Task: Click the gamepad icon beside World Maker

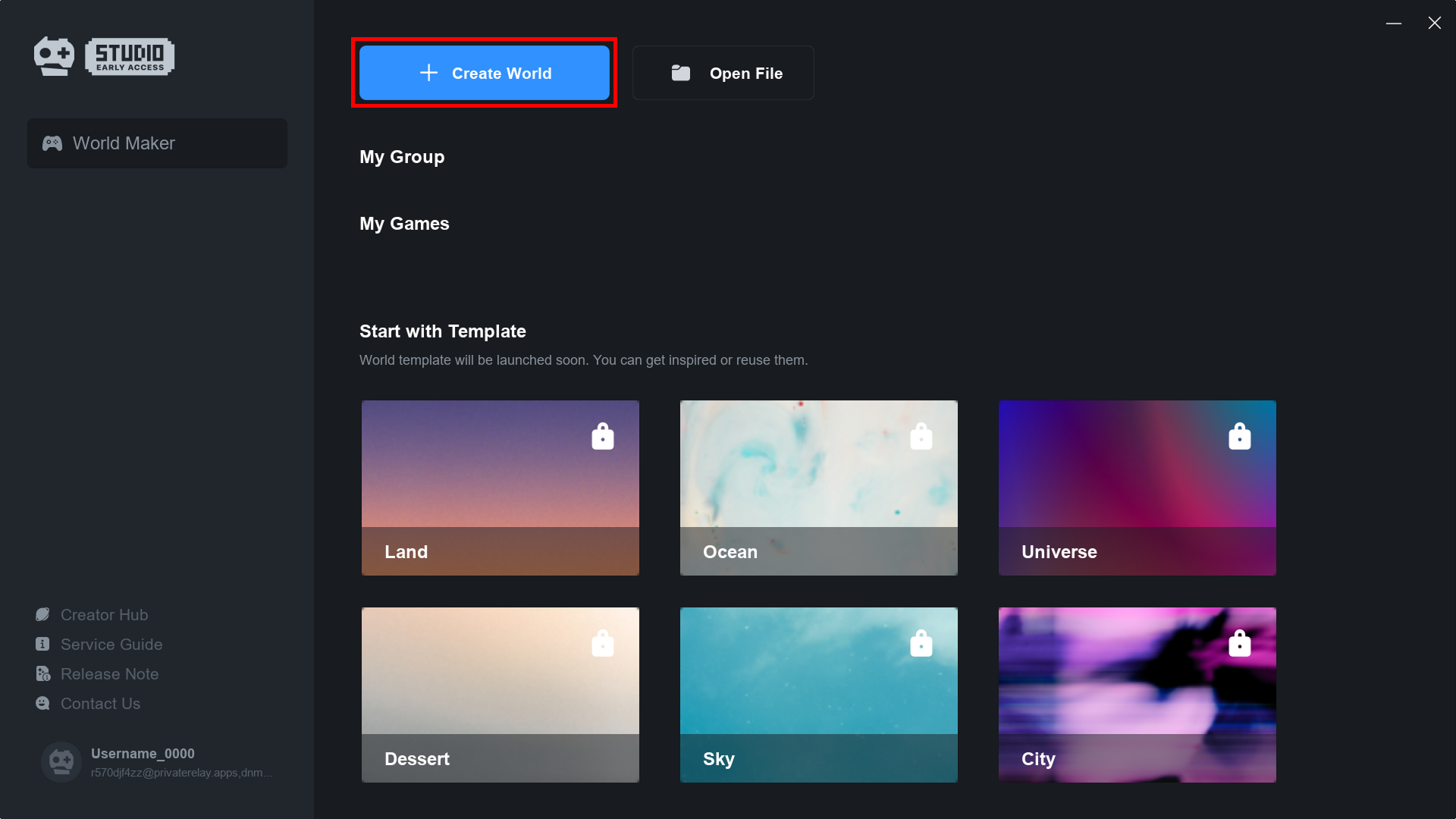Action: click(52, 143)
